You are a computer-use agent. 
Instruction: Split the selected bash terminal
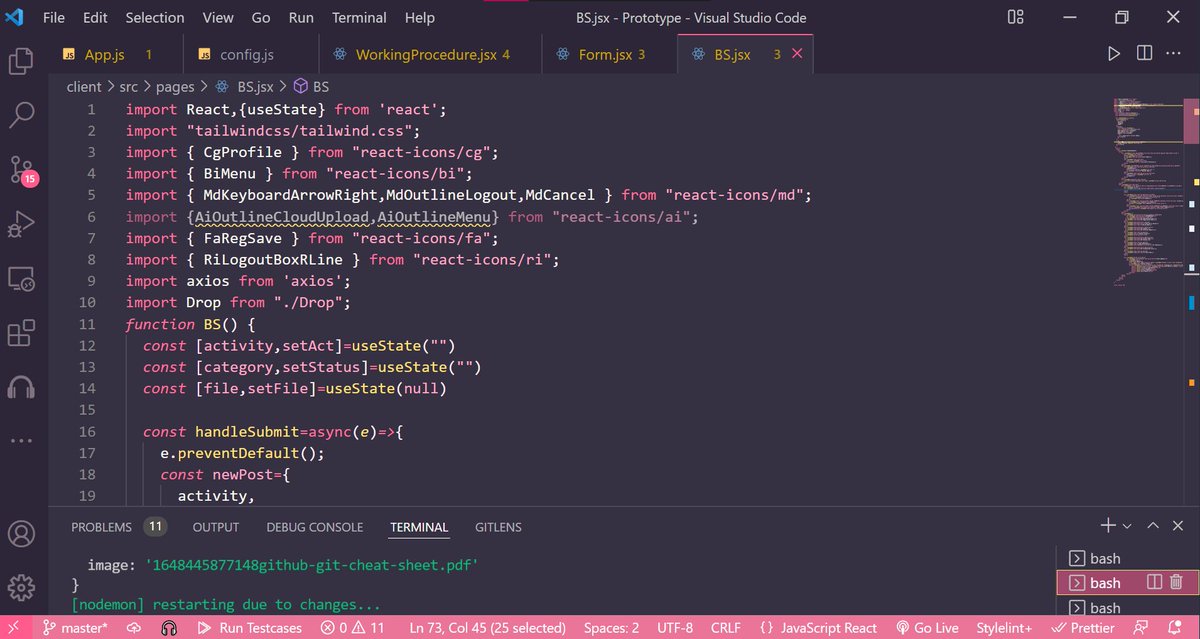1154,582
